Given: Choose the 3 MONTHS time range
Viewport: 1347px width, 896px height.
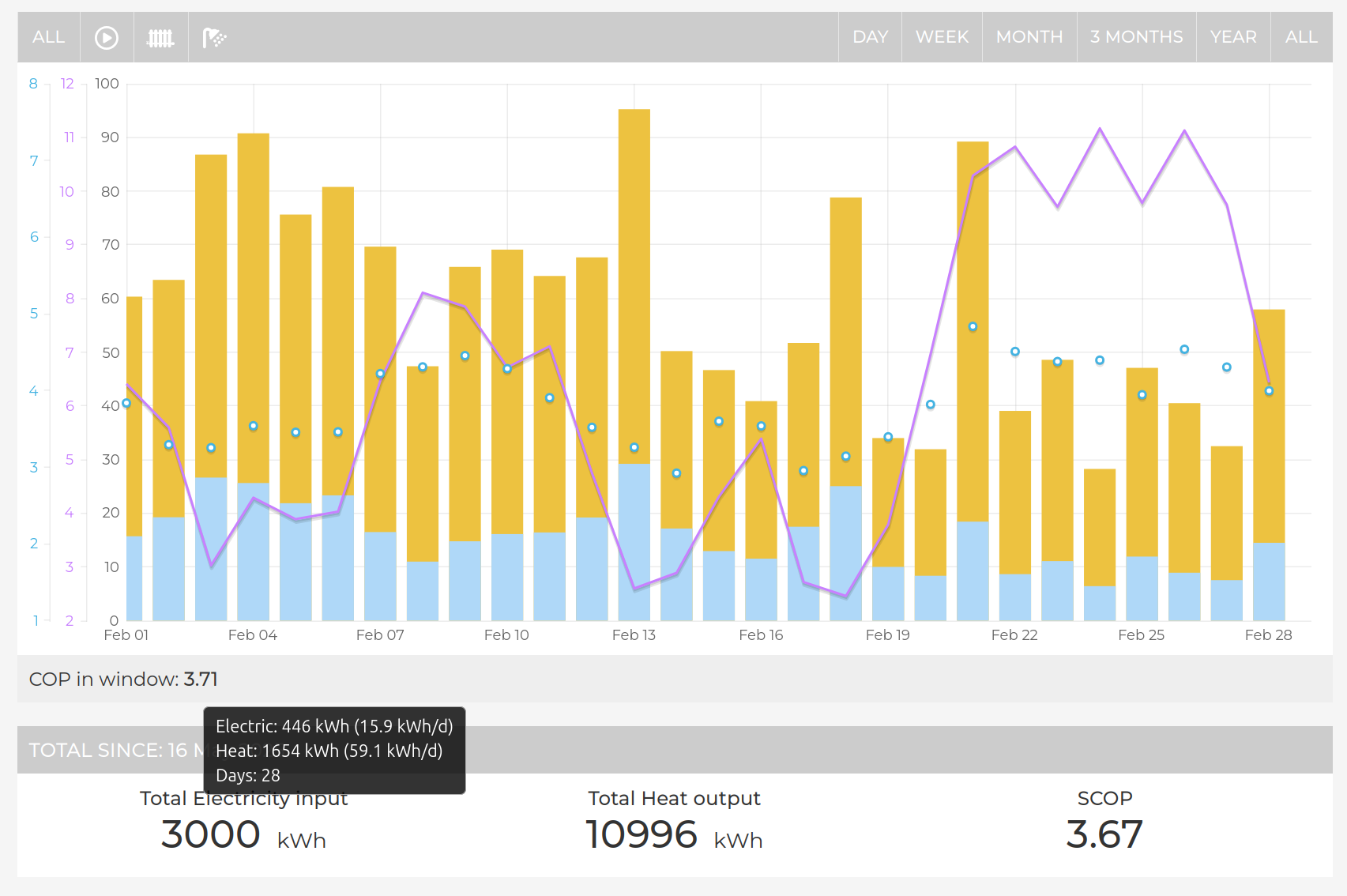Looking at the screenshot, I should 1136,37.
